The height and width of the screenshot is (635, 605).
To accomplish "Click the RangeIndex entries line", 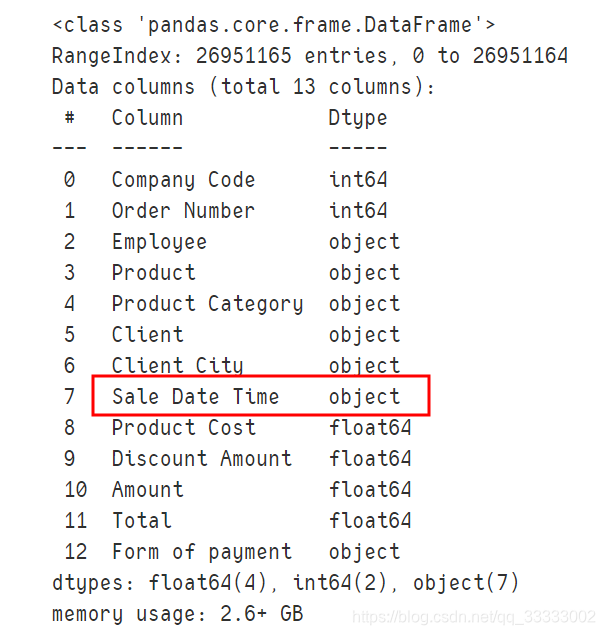I will [x=310, y=56].
